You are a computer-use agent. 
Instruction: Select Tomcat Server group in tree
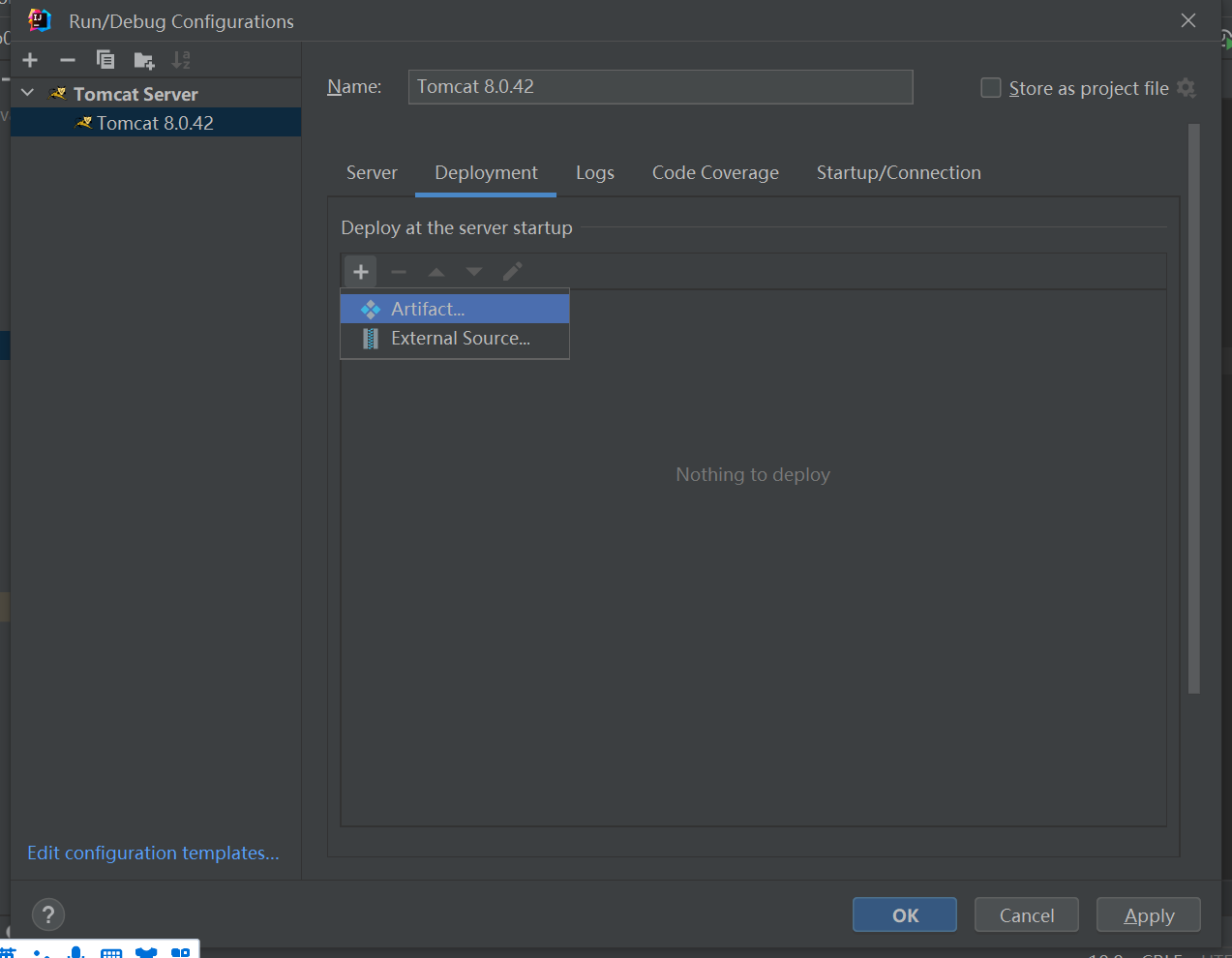pos(135,94)
